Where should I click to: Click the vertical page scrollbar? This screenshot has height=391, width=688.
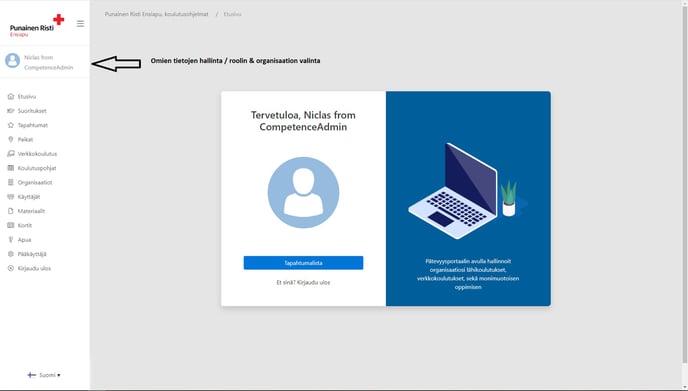click(684, 184)
